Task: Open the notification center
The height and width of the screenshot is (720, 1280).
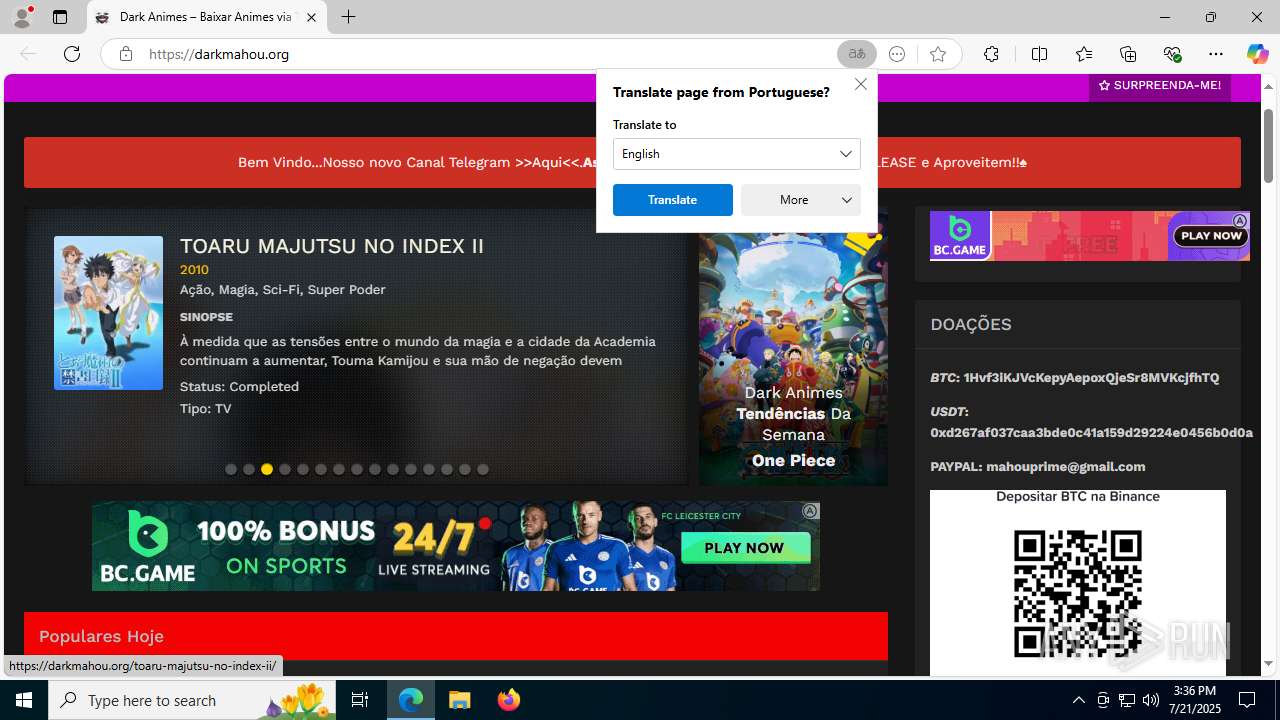Action: click(x=1248, y=700)
